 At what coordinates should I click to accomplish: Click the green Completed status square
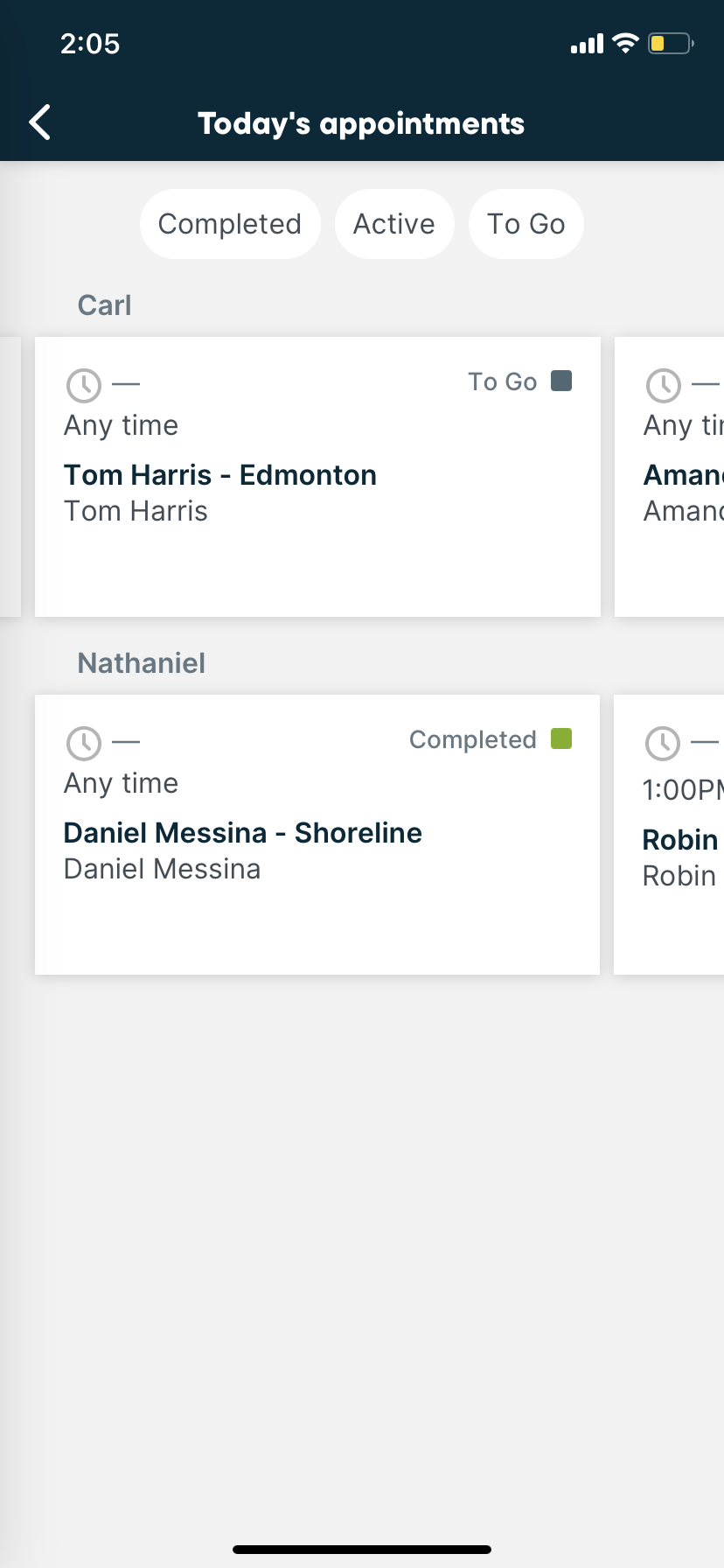(x=561, y=738)
